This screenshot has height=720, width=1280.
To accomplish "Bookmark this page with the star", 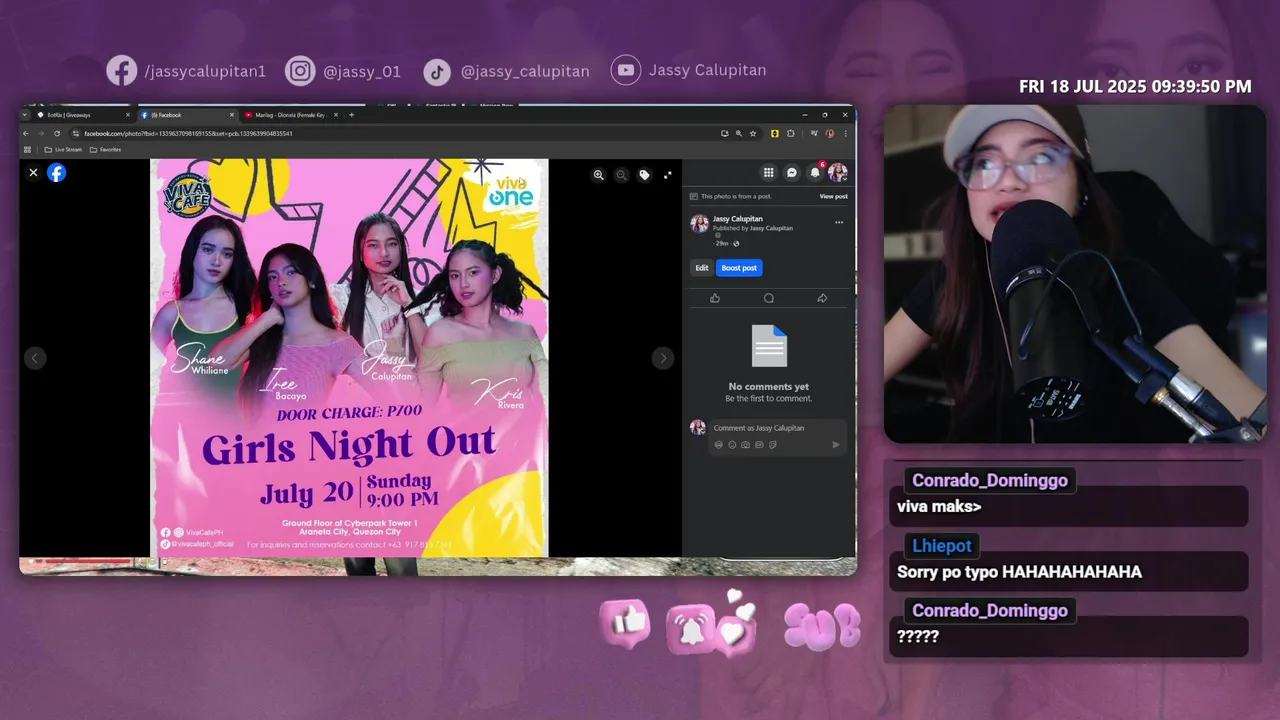I will [x=753, y=133].
